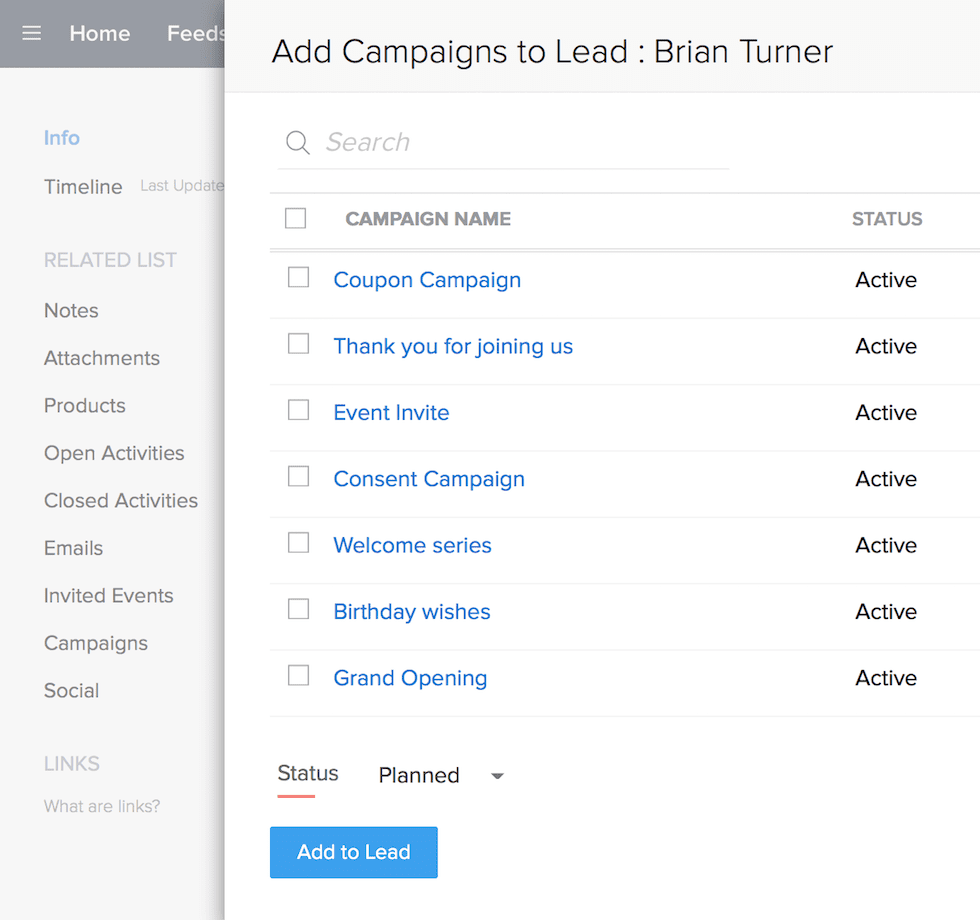Go to the Home tab
980x920 pixels.
click(x=100, y=33)
